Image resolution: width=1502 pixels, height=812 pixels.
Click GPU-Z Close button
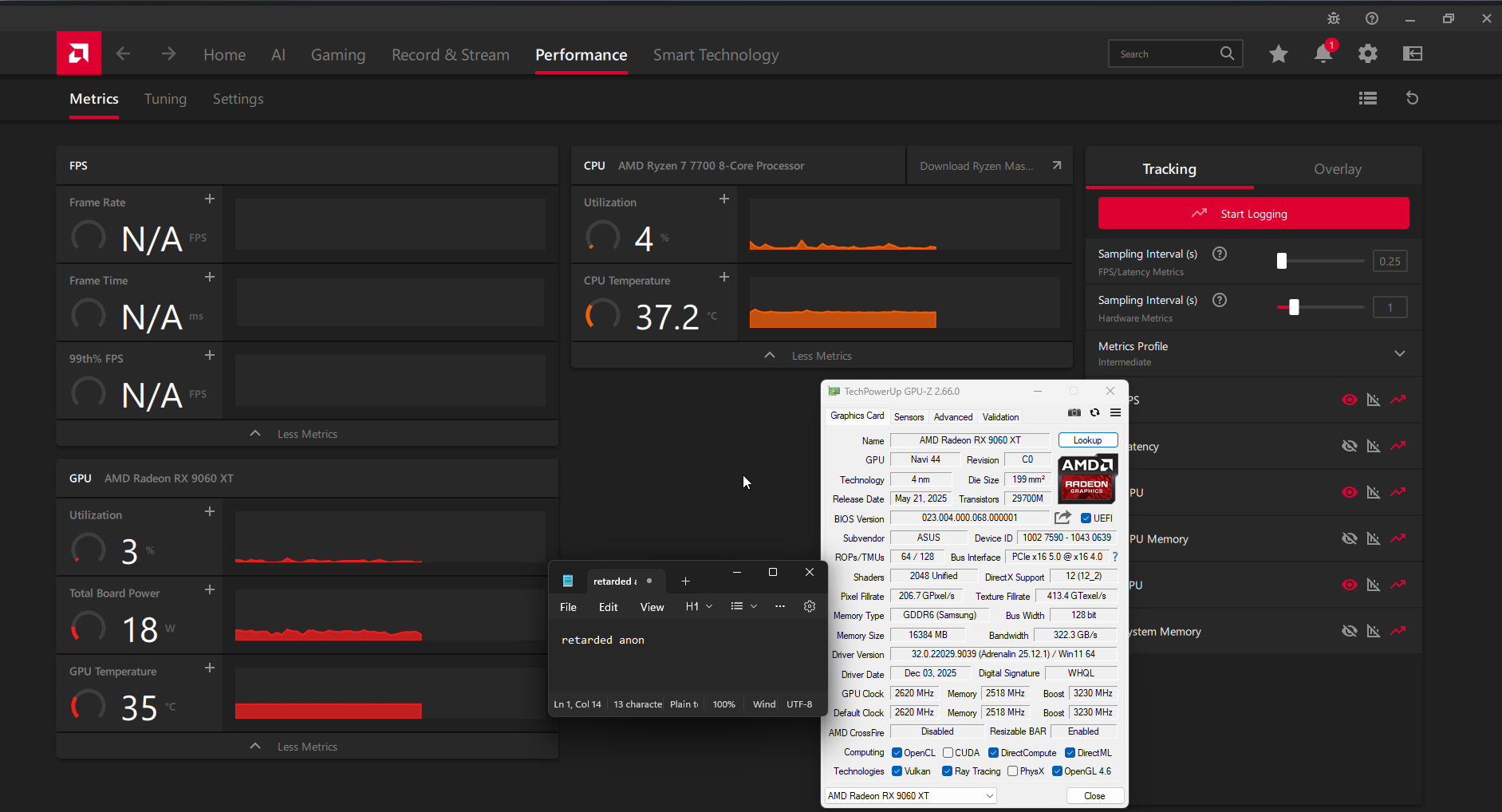pos(1094,795)
